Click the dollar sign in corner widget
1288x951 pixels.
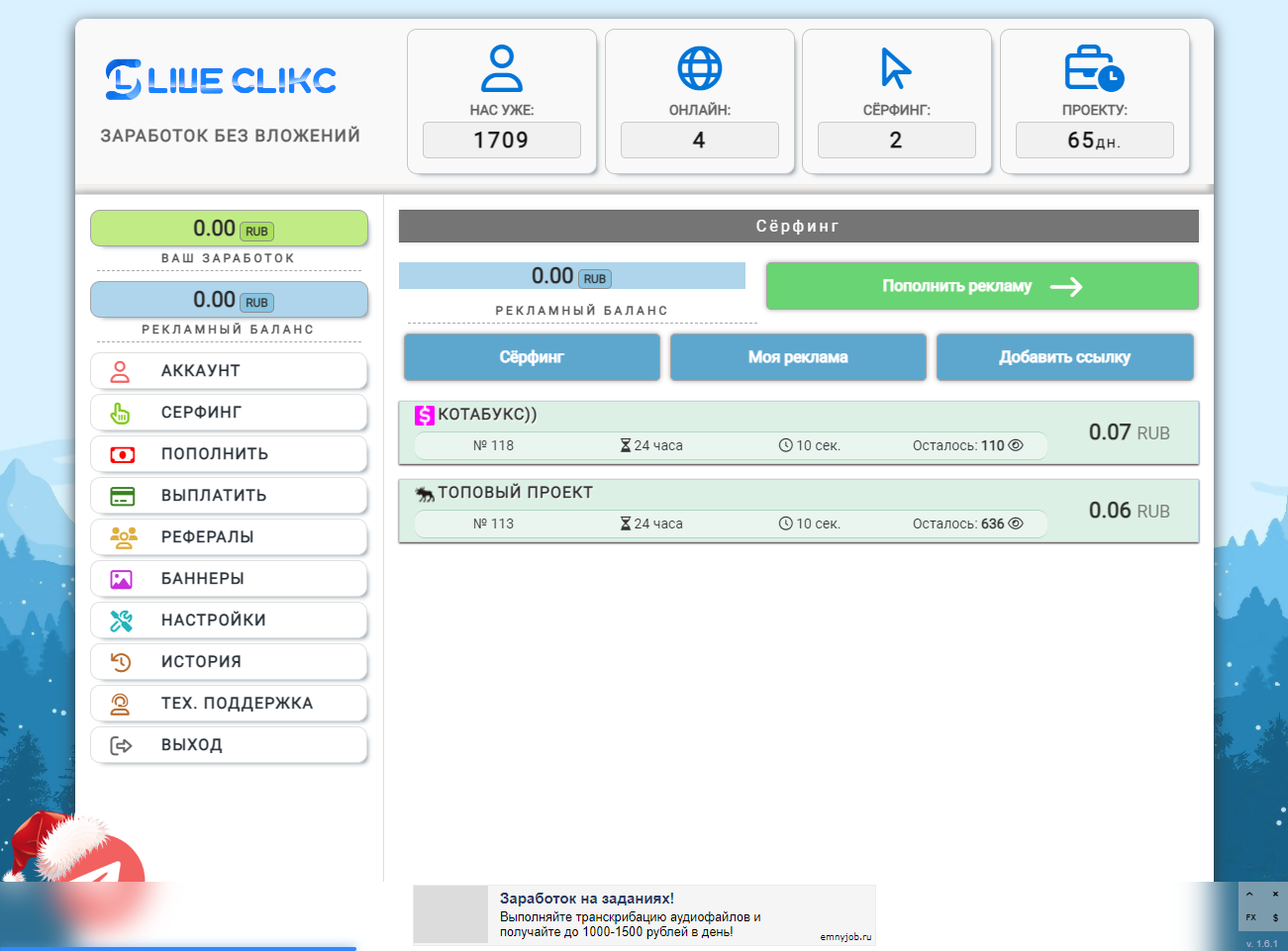1275,917
